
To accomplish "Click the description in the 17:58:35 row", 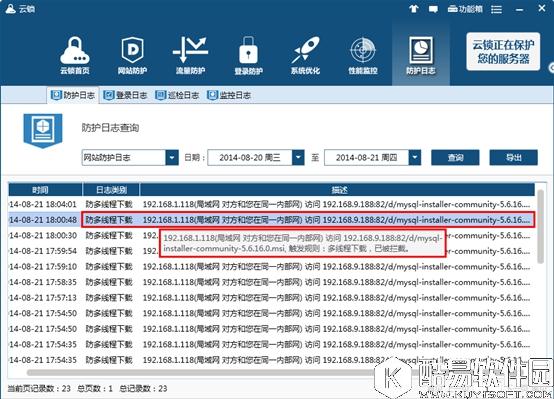I will 336,282.
